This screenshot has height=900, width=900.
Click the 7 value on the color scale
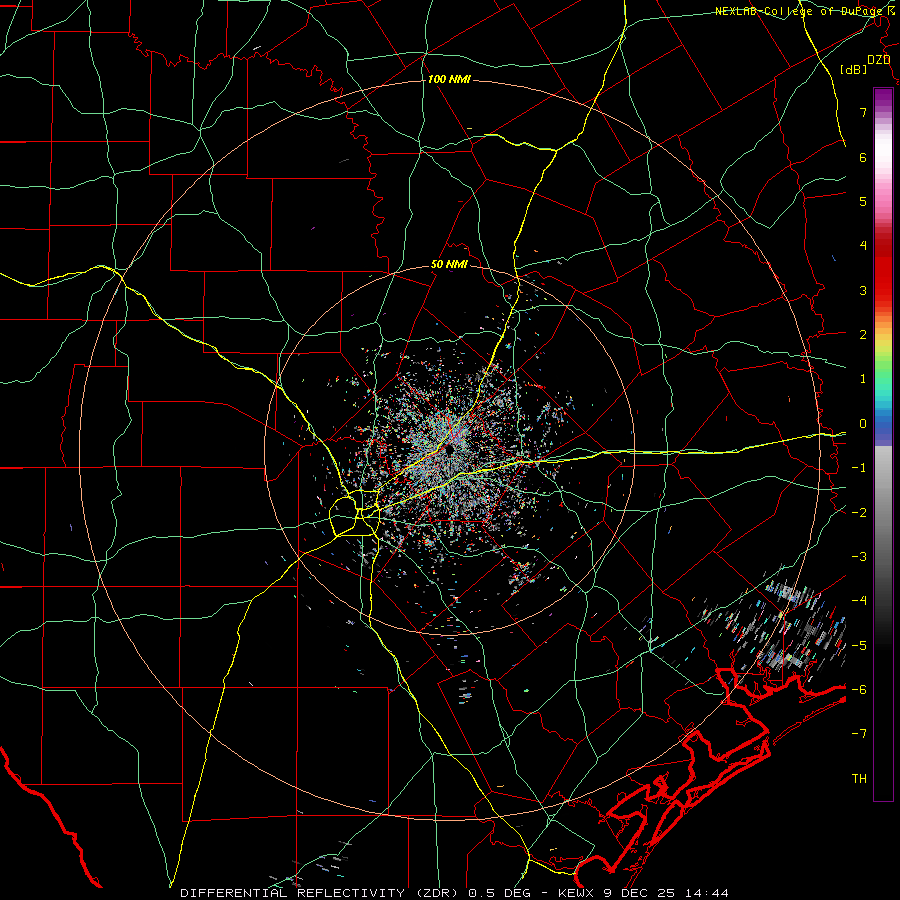pos(863,112)
